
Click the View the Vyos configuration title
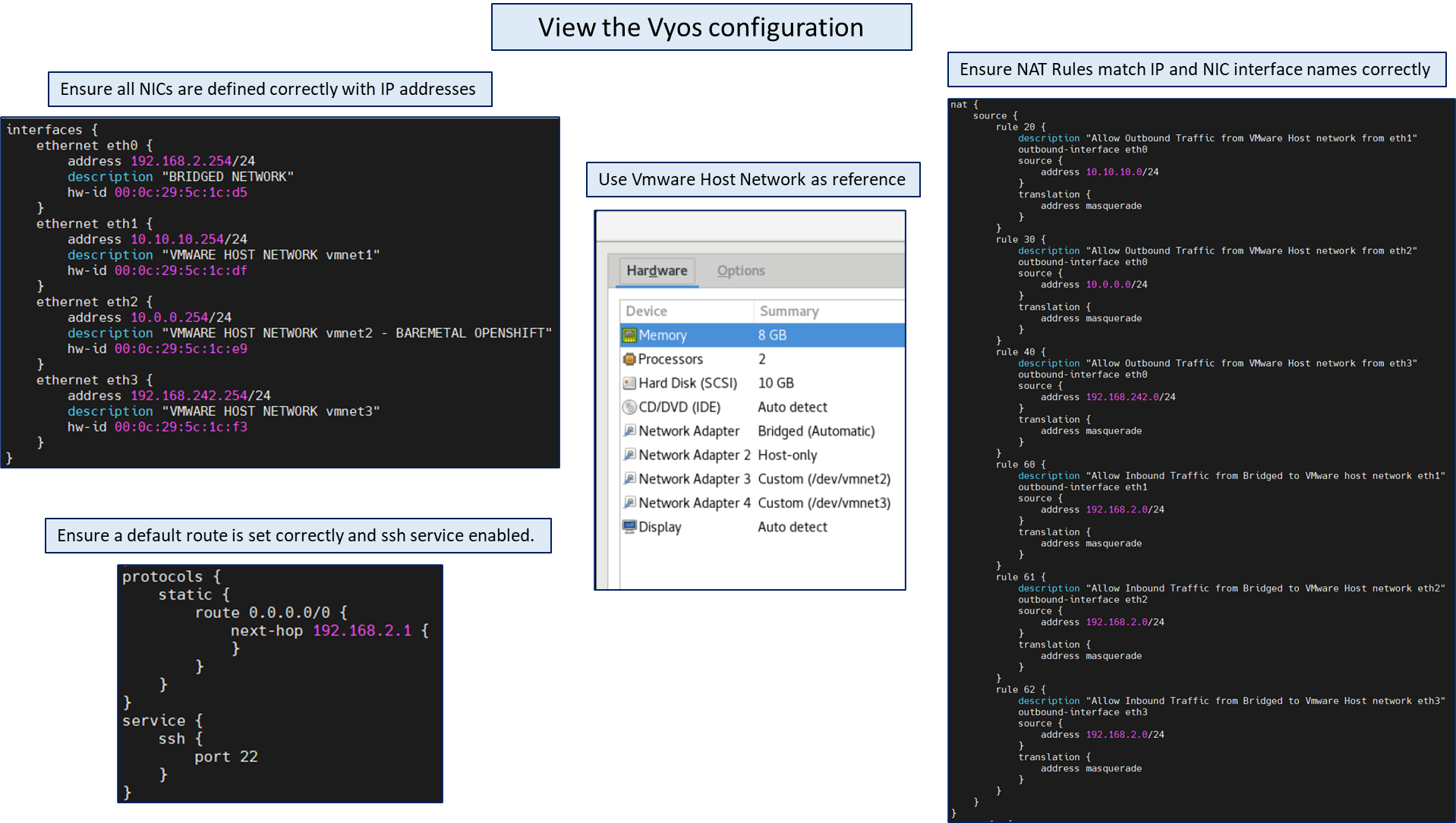[x=701, y=27]
